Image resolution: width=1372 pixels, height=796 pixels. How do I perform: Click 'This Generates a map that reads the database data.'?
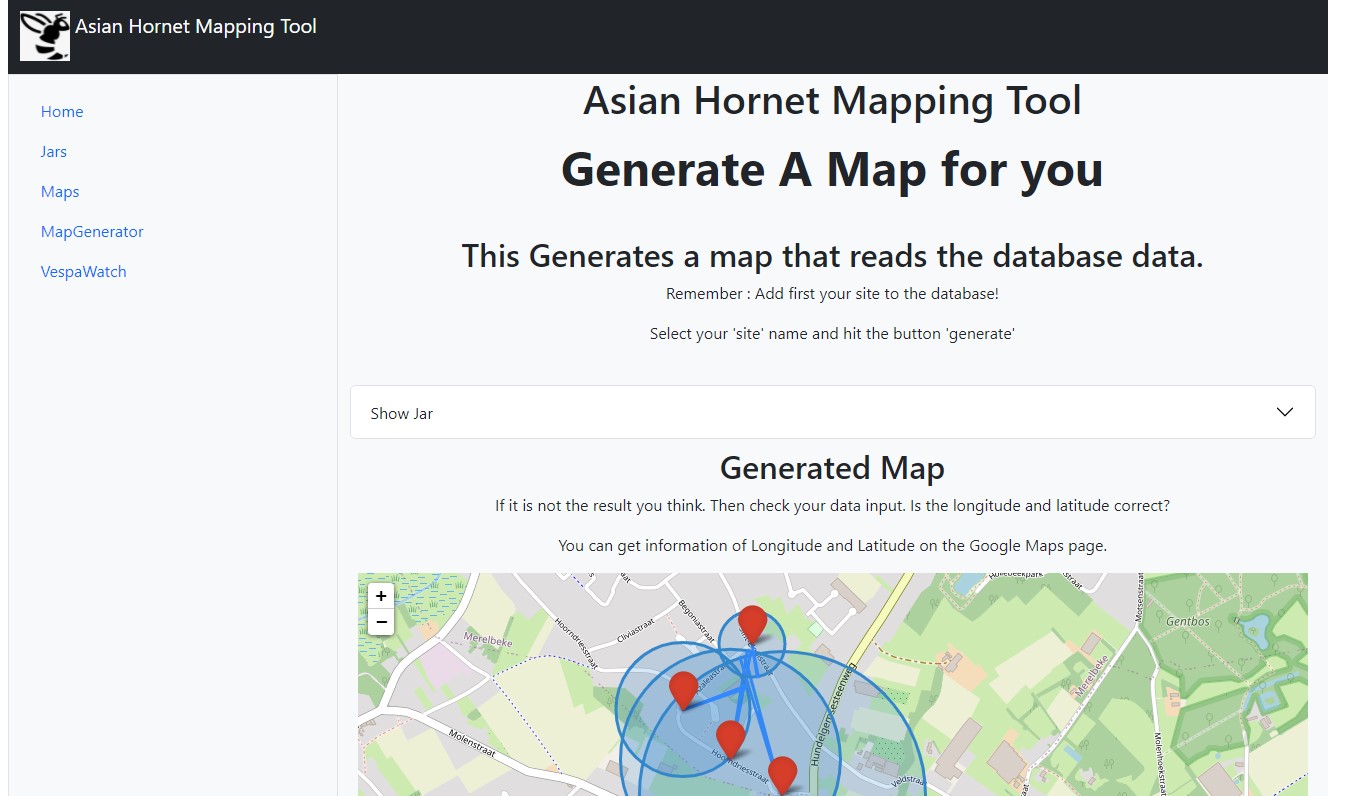832,256
